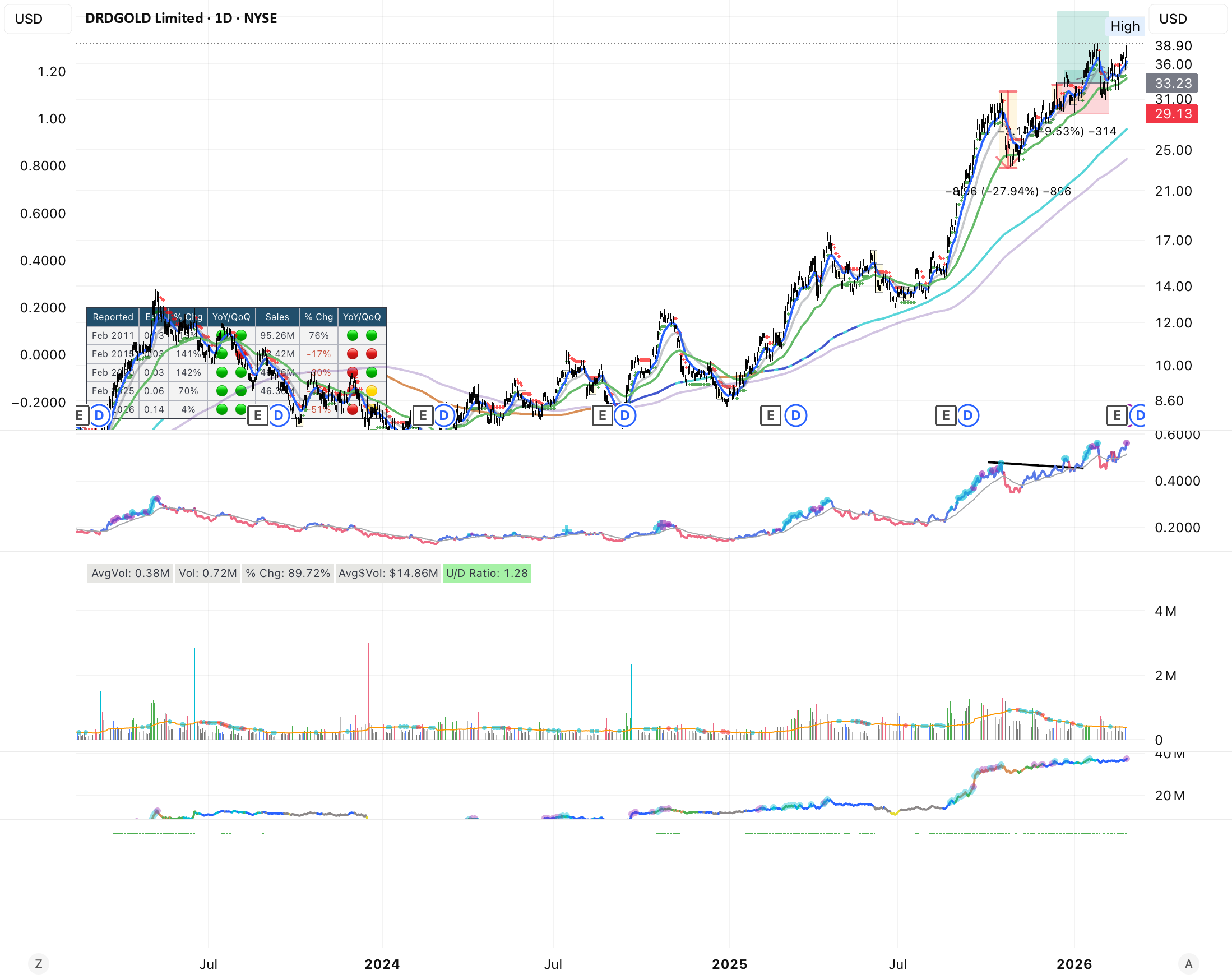Viewport: 1232px width, 979px height.
Task: Open the dividend D marker for March 2024
Action: tap(444, 415)
